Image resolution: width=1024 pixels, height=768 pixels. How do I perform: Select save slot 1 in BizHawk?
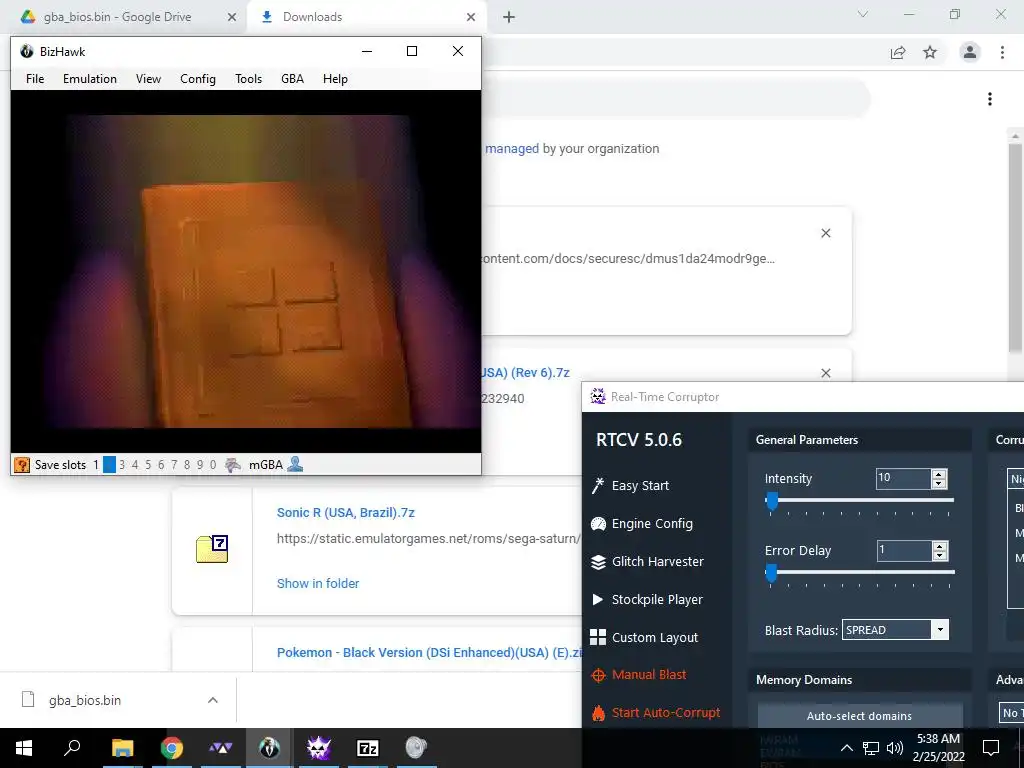click(96, 465)
